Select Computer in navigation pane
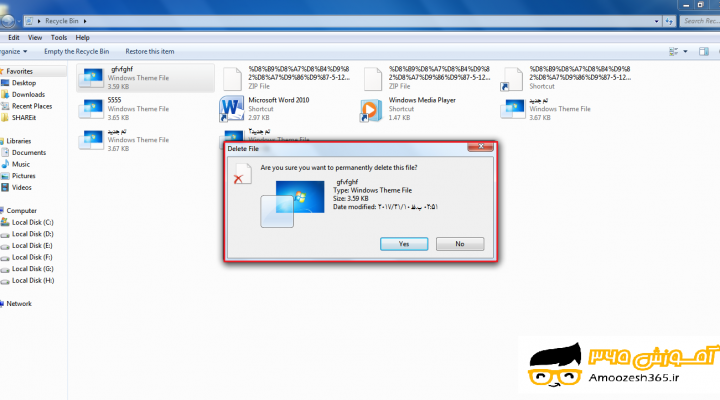The height and width of the screenshot is (400, 720). [21, 211]
